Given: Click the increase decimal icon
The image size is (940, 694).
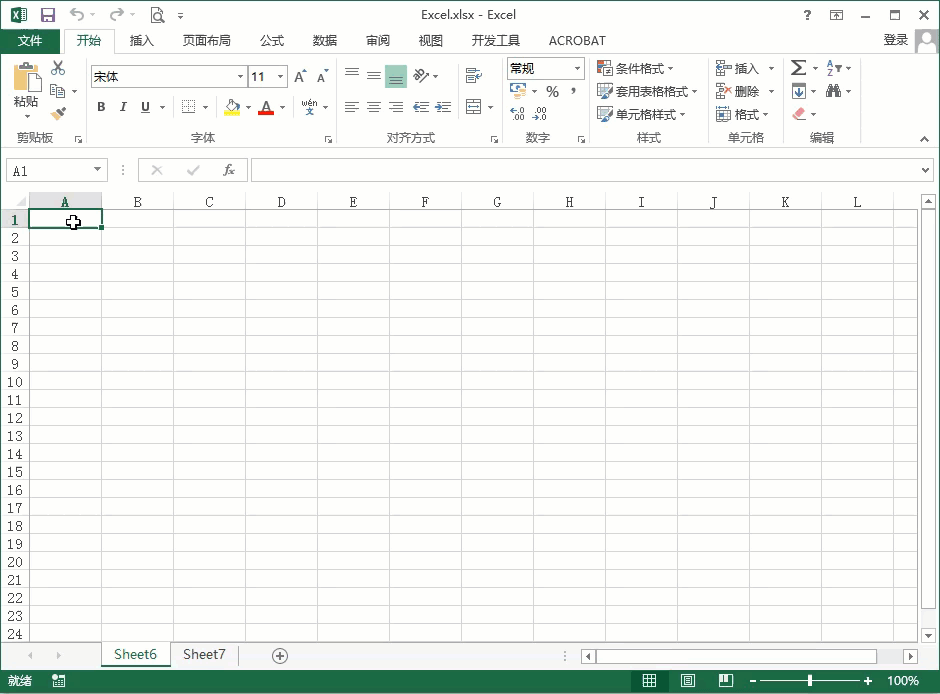Looking at the screenshot, I should tap(517, 113).
